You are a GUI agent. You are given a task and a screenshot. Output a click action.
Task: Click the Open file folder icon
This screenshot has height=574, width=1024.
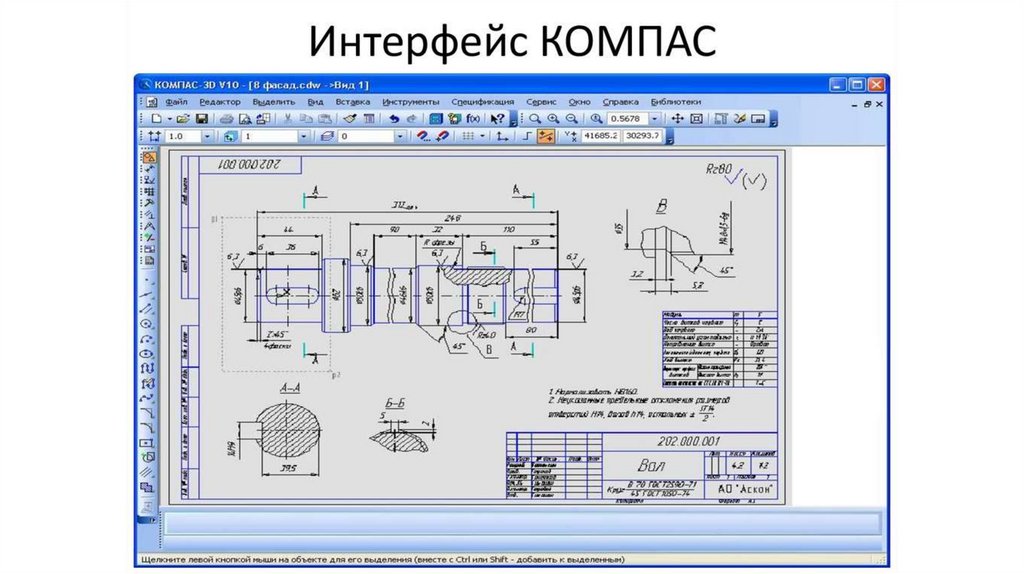click(183, 119)
